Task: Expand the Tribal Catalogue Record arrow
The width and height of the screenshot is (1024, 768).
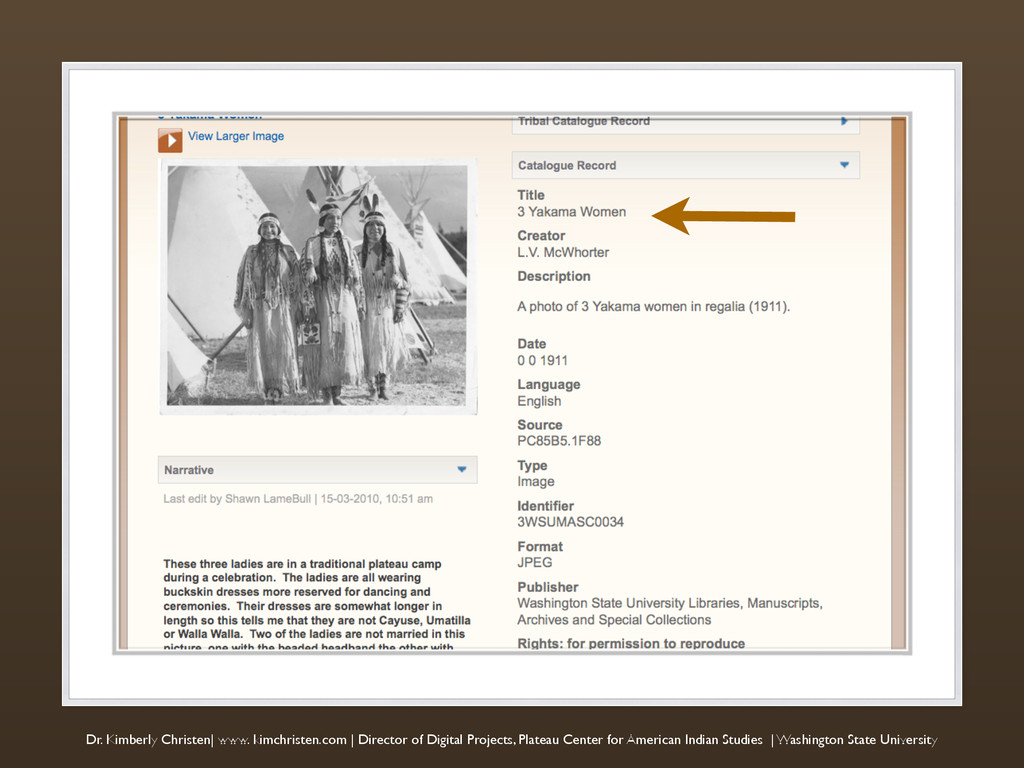Action: tap(844, 121)
